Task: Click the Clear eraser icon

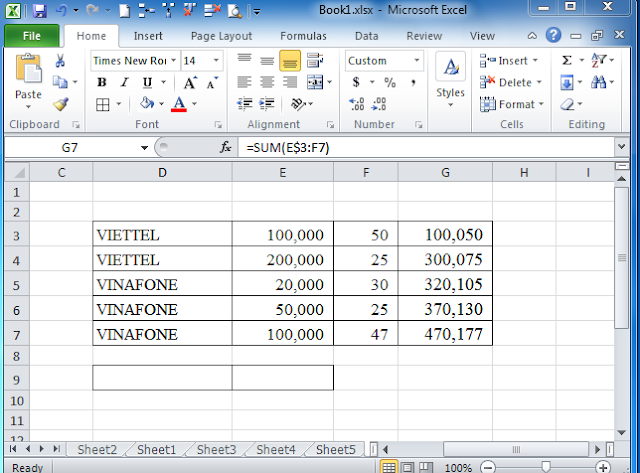Action: pos(567,104)
